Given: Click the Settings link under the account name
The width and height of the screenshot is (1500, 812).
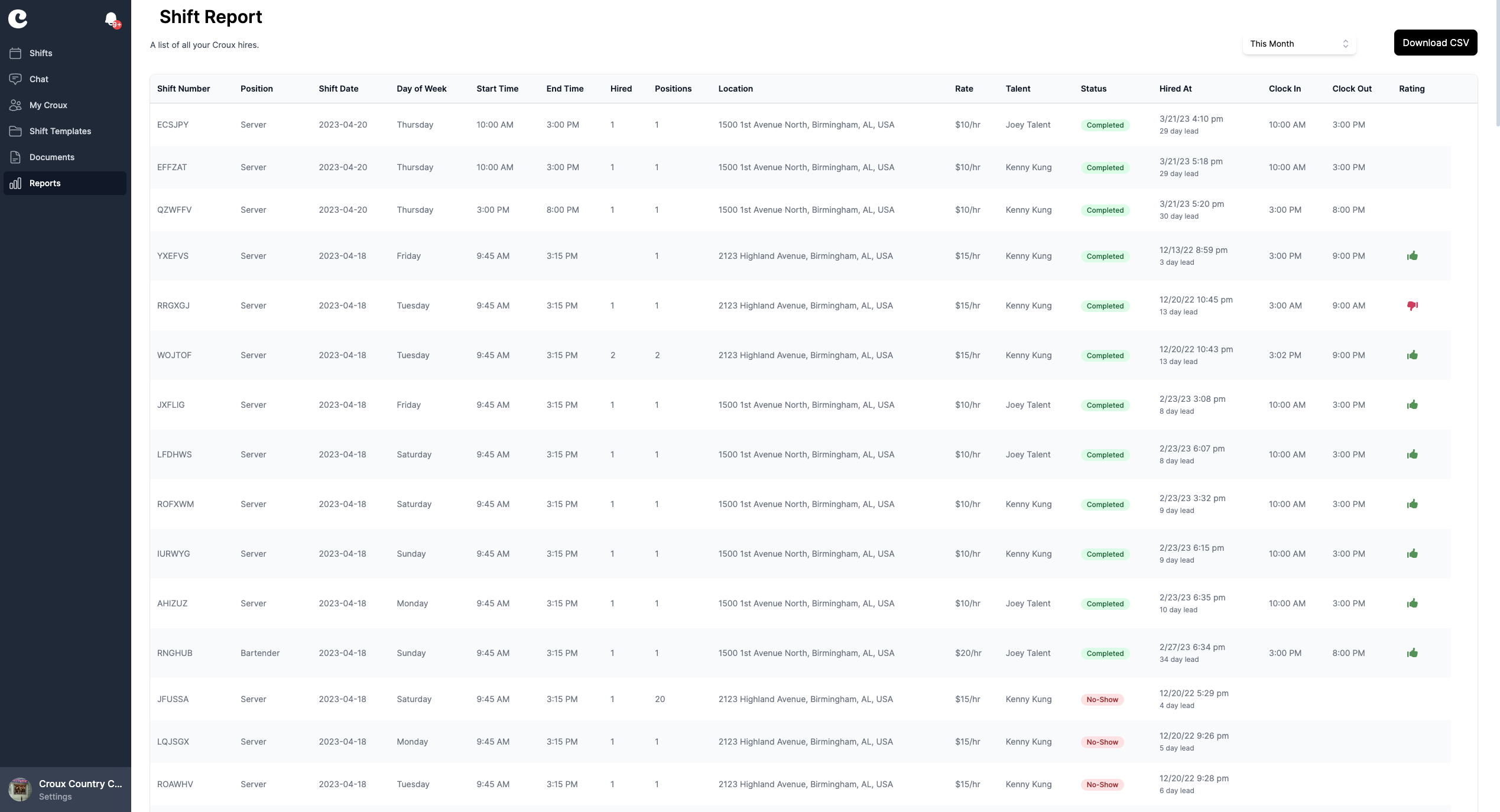Looking at the screenshot, I should (x=56, y=797).
